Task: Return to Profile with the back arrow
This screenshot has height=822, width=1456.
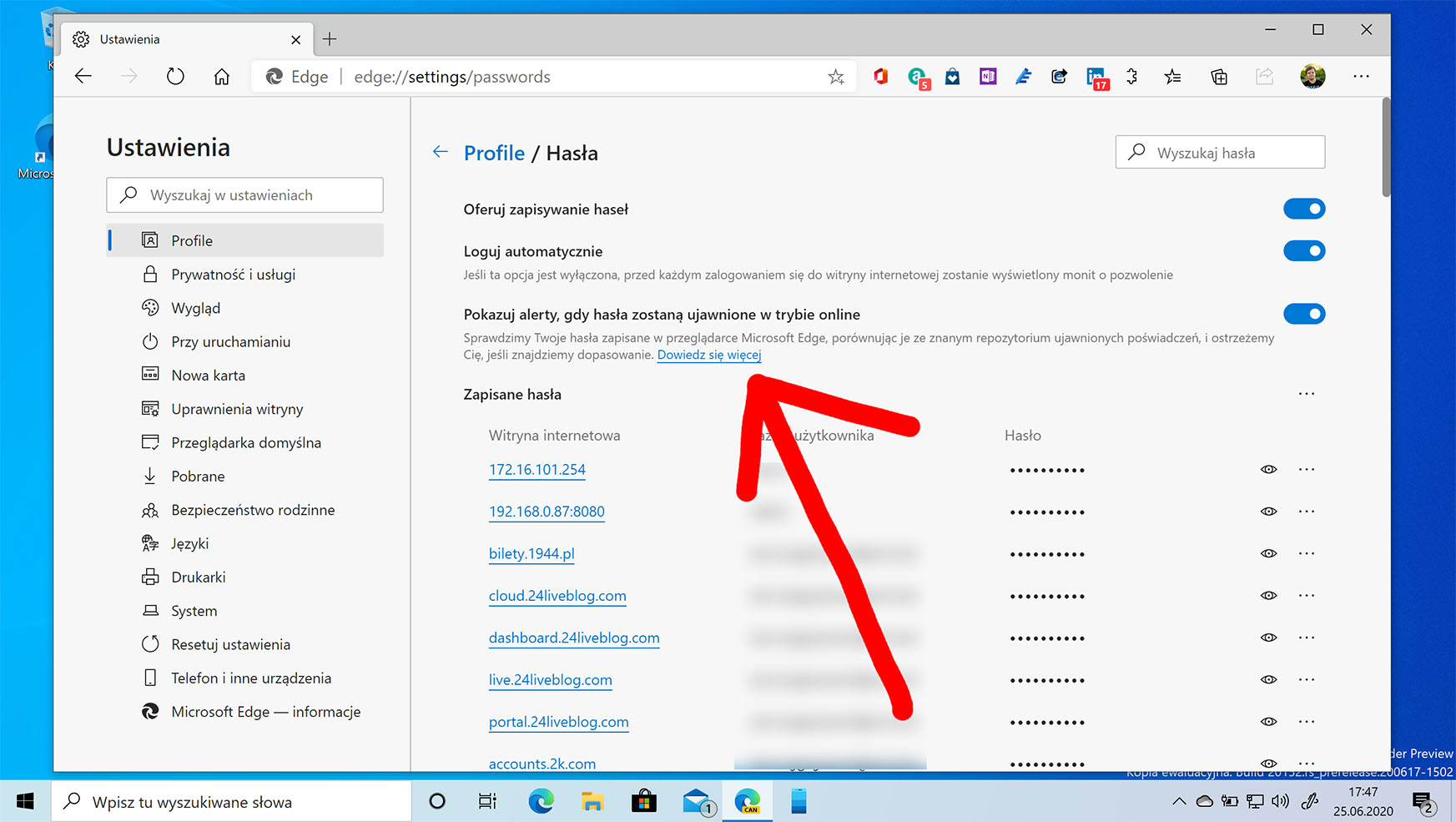Action: coord(441,152)
